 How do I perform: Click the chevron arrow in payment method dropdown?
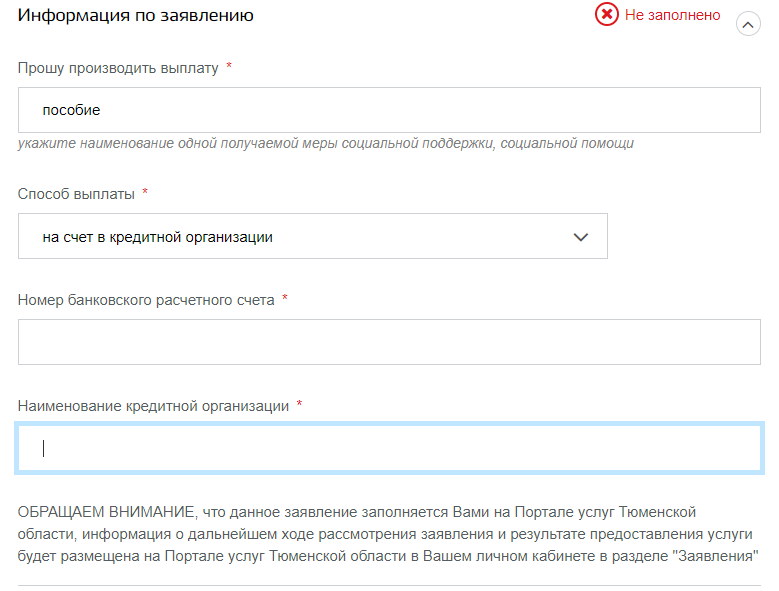point(580,237)
